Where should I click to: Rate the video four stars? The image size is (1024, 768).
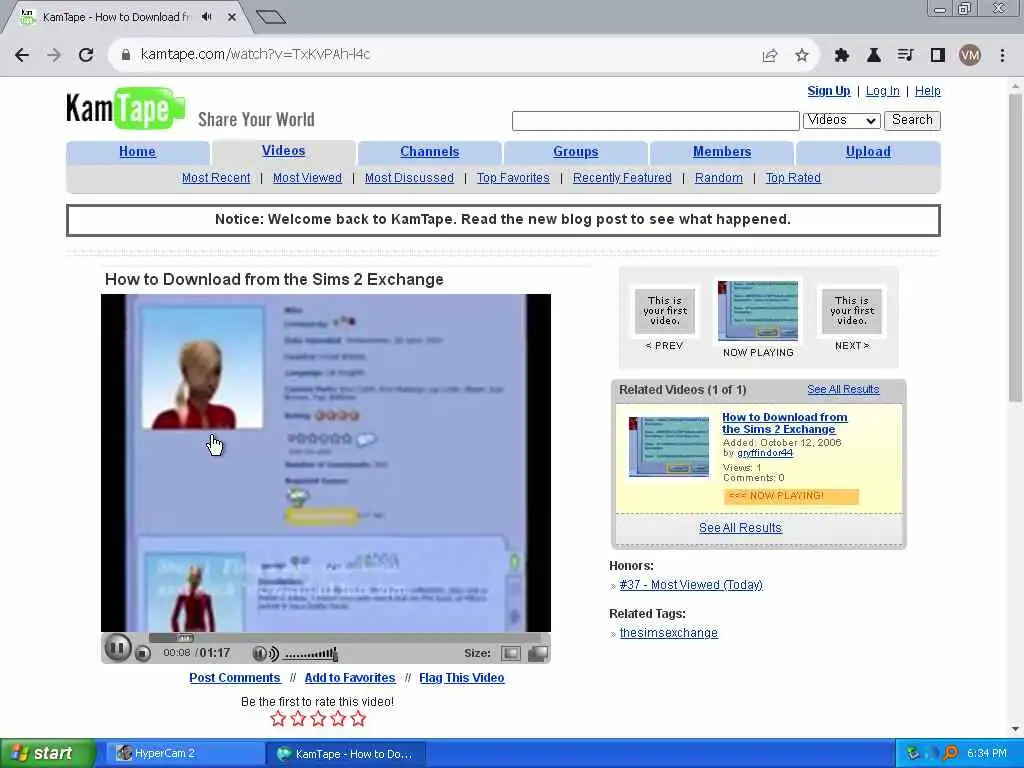tap(338, 719)
